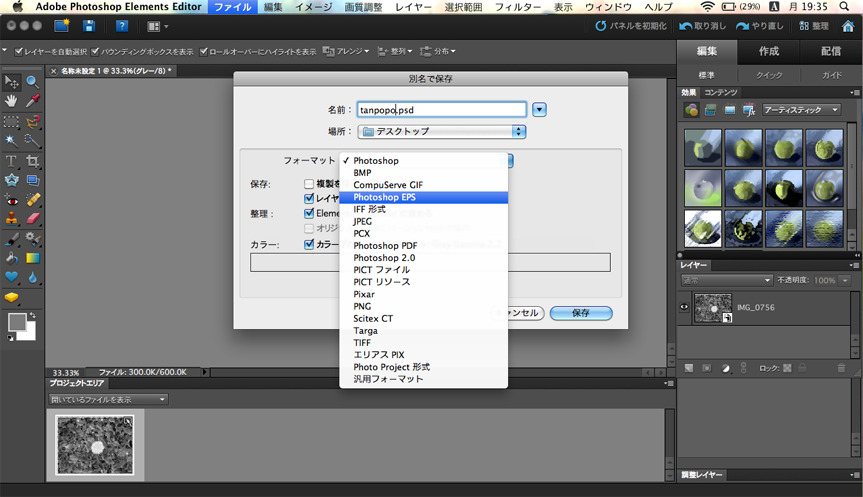Choose the Horizontal Type tool
Image resolution: width=863 pixels, height=497 pixels.
click(x=11, y=161)
